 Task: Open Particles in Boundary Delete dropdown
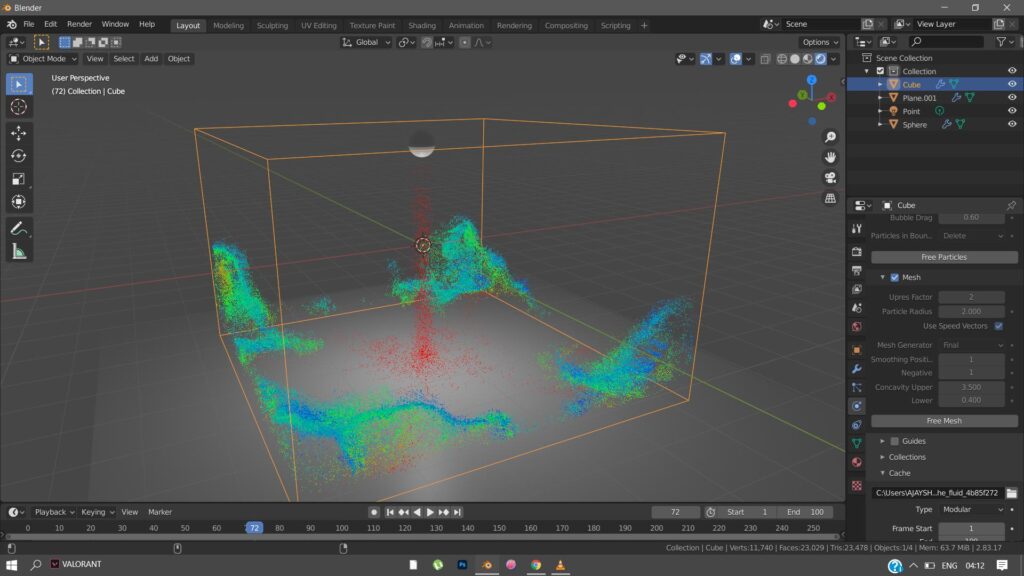click(x=972, y=236)
